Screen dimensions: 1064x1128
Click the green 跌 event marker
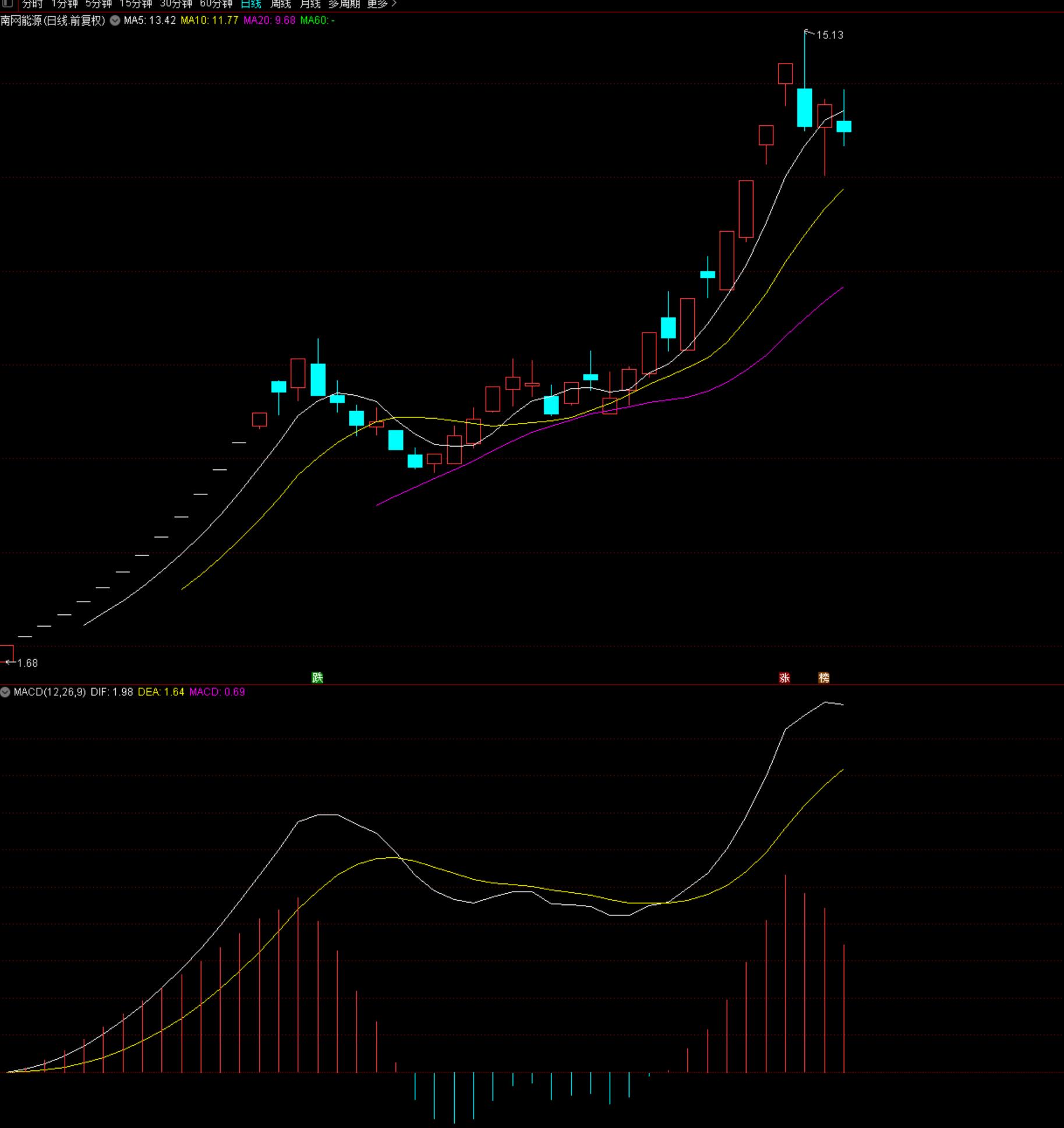317,677
